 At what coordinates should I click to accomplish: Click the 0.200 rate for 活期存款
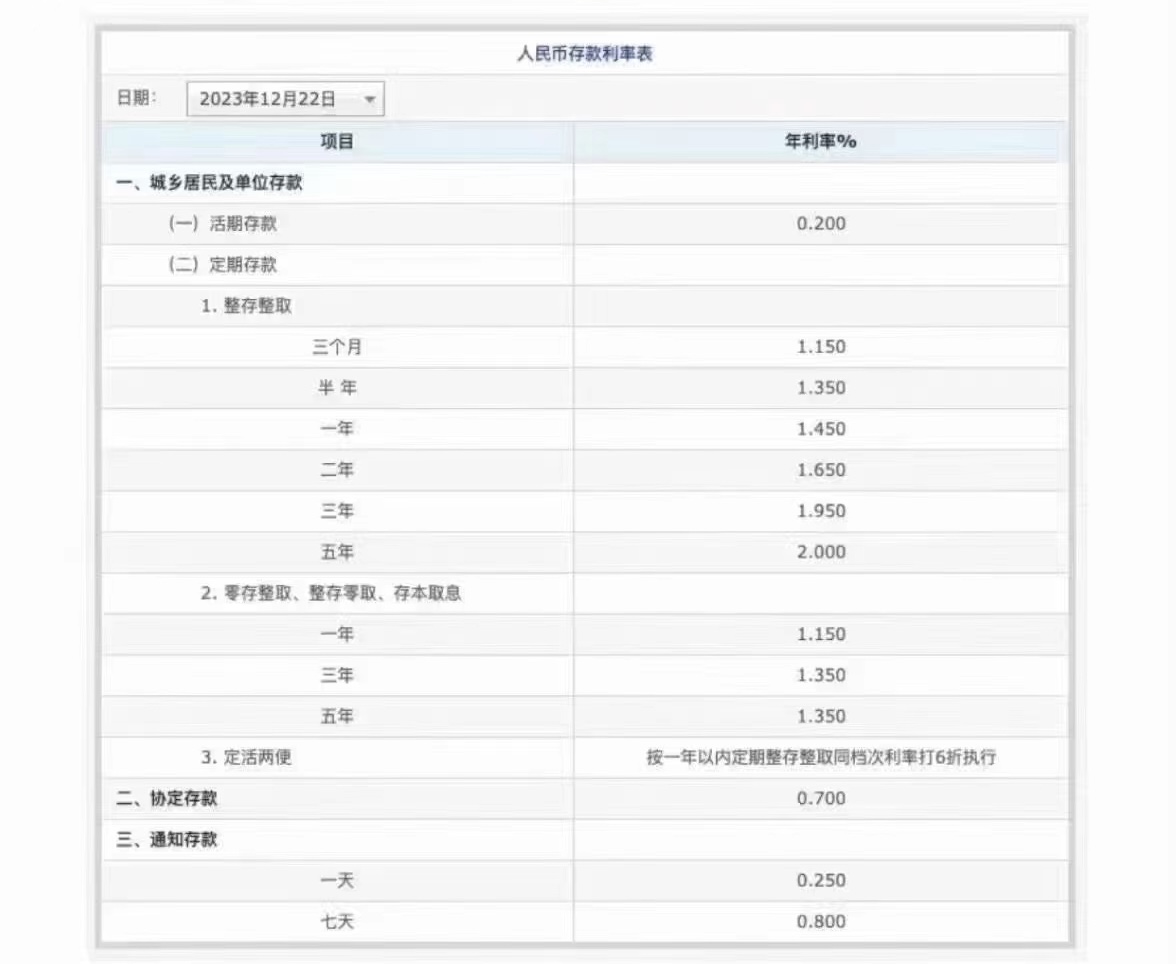821,224
